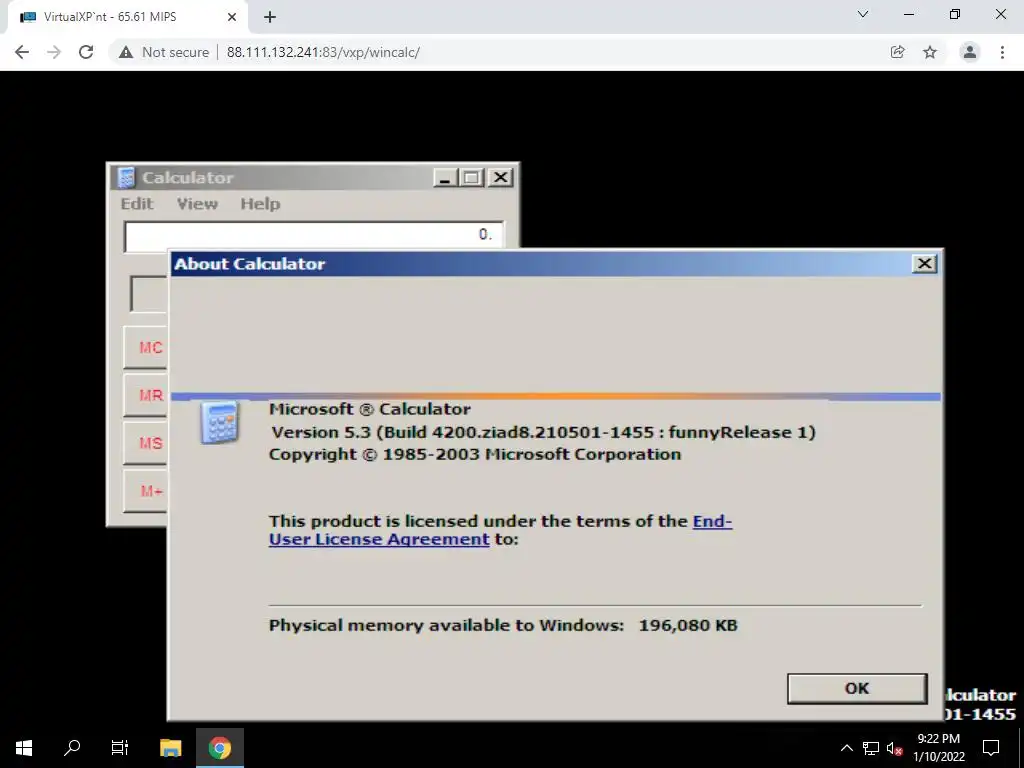Select the VirtualXP'nt browser tab

coord(127,17)
